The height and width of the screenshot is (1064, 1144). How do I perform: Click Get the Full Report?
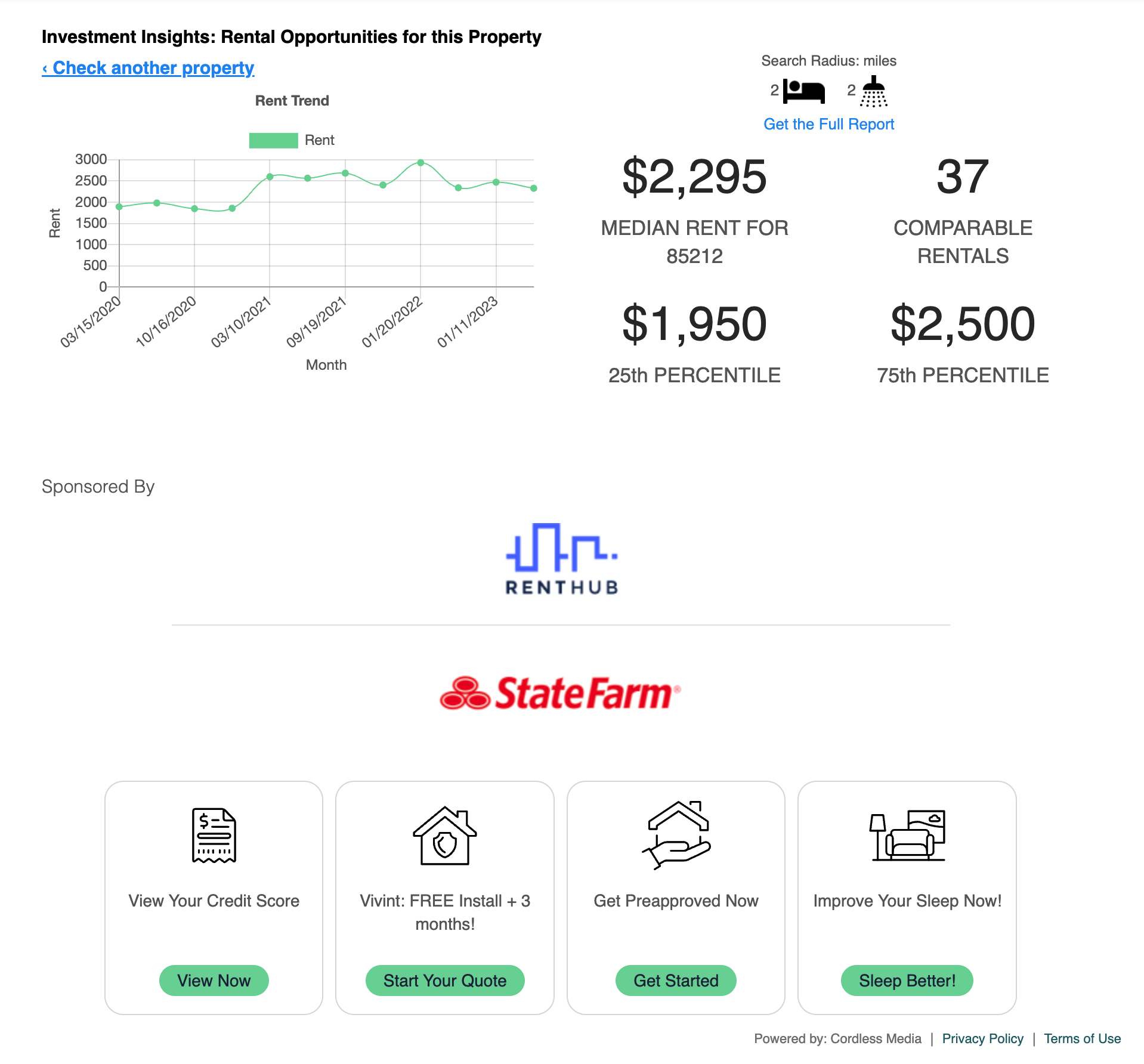828,124
